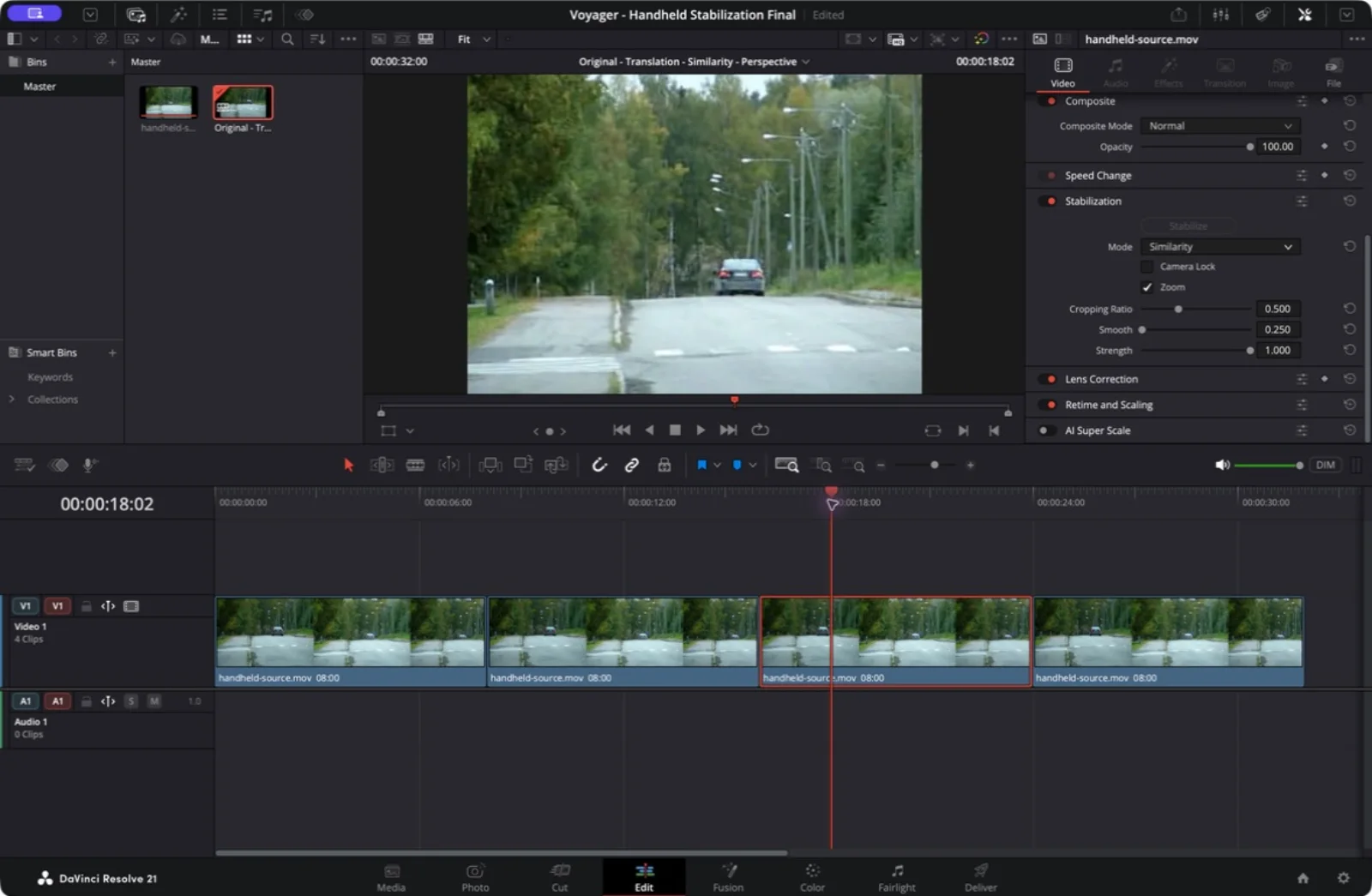Image resolution: width=1372 pixels, height=896 pixels.
Task: Toggle timeline Snapping magnet icon
Action: [599, 465]
